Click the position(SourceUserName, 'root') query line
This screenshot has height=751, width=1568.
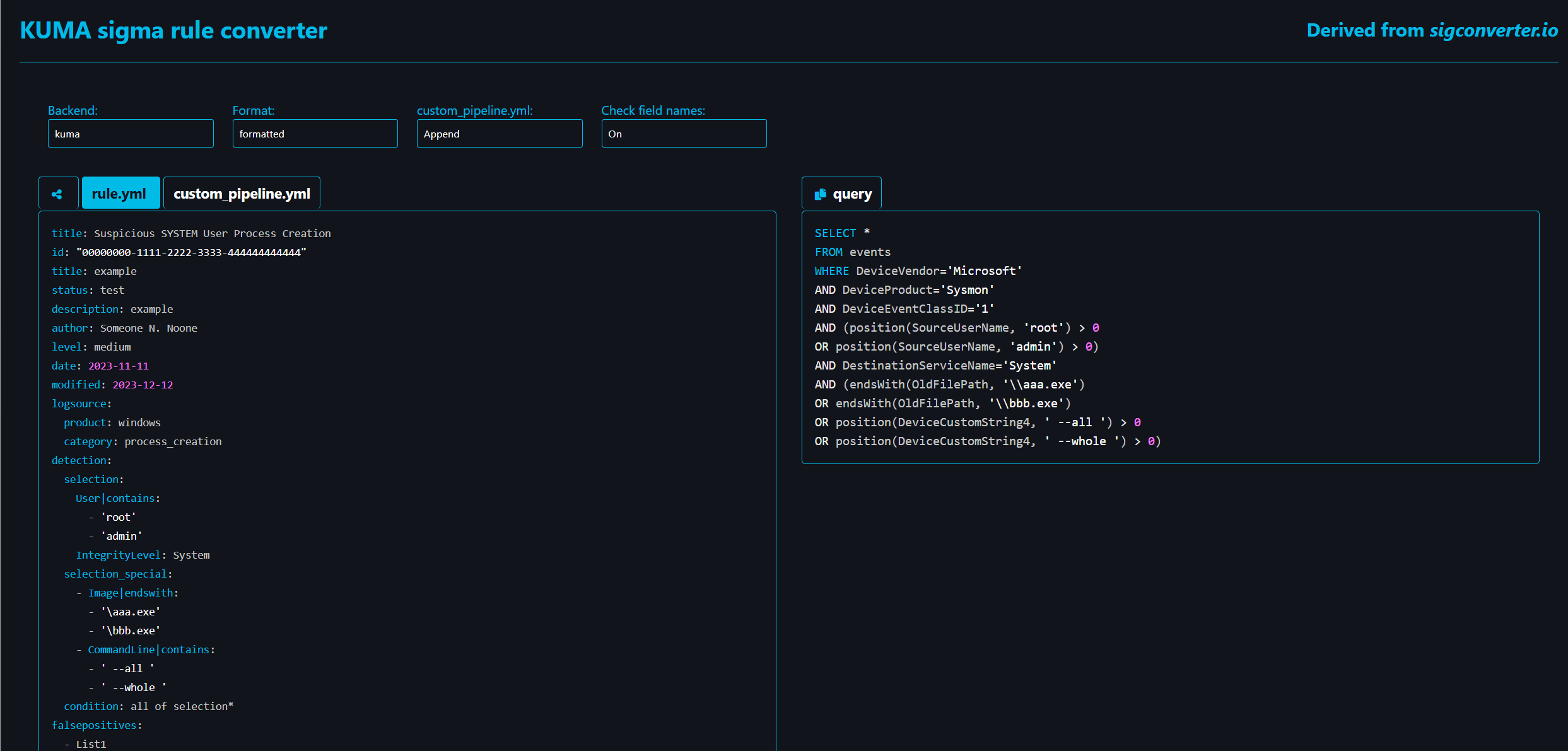pos(957,328)
